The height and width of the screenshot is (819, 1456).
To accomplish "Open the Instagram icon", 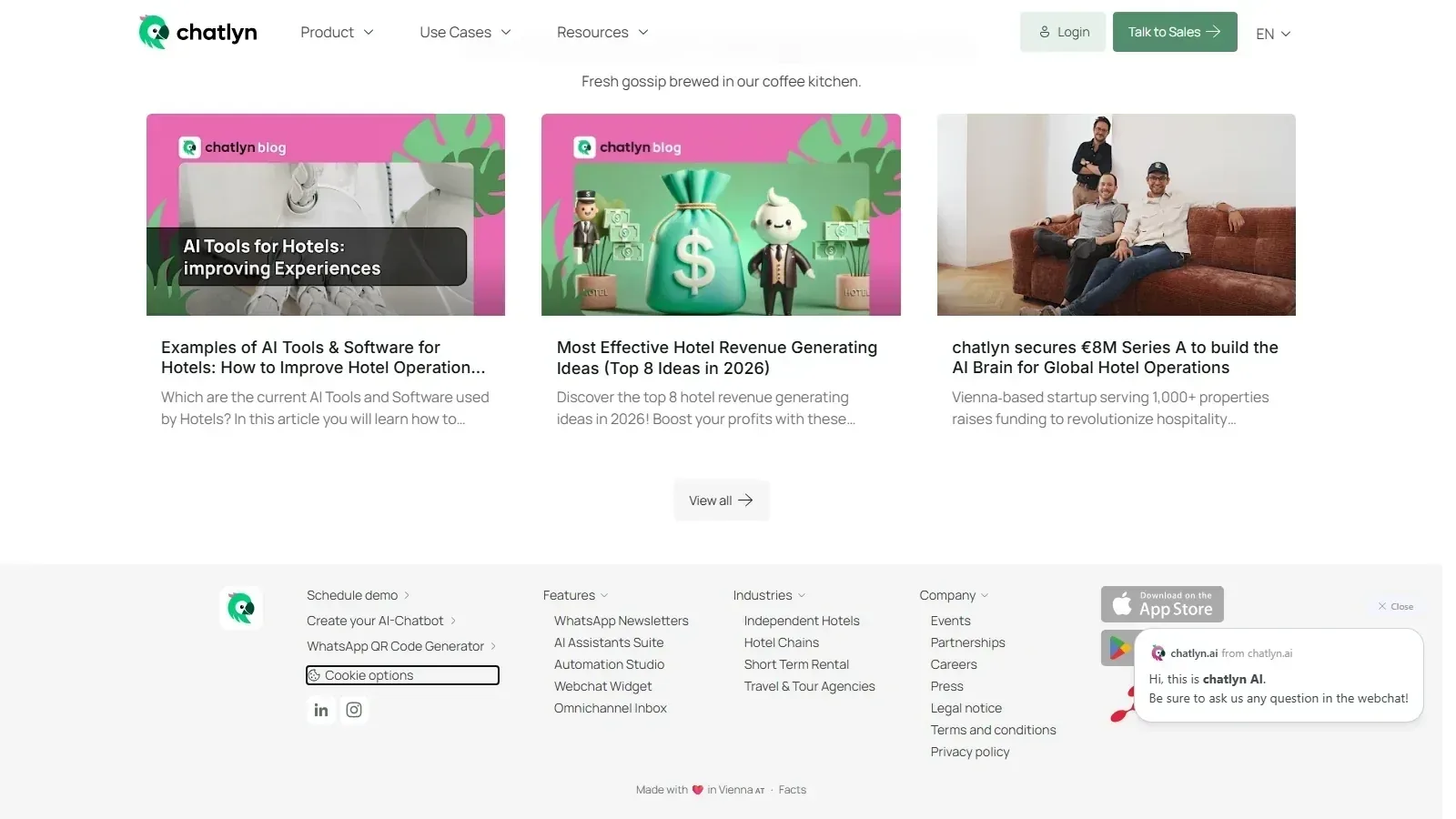I will pos(354,710).
